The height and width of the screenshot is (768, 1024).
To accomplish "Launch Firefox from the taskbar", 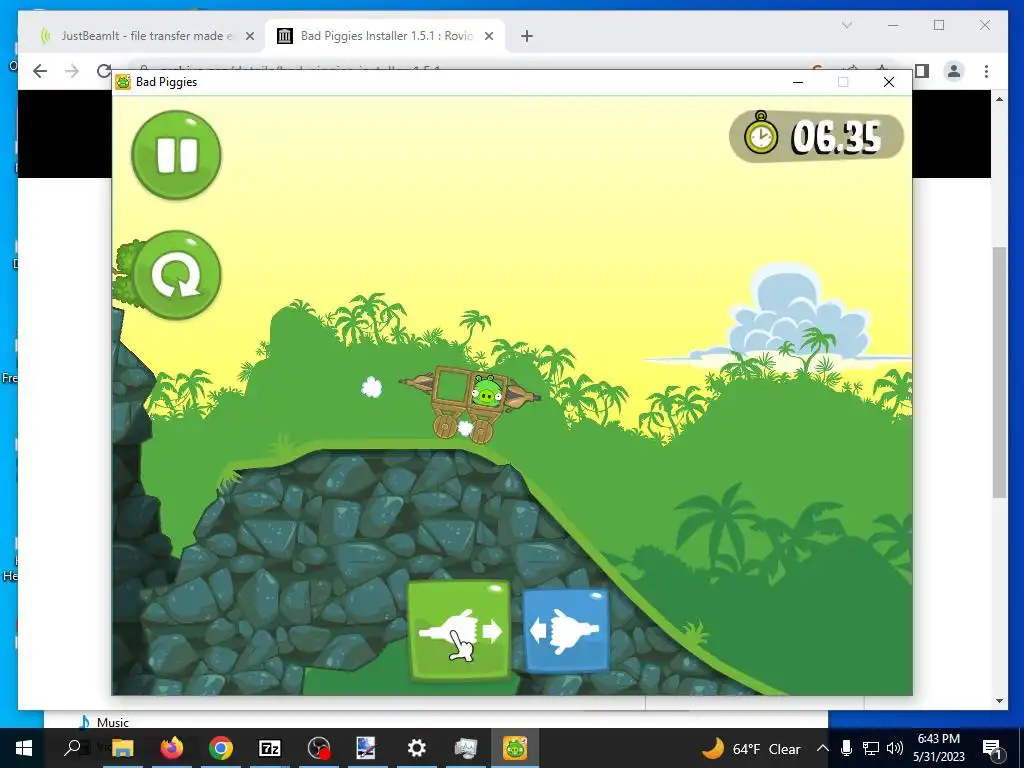I will [x=172, y=748].
